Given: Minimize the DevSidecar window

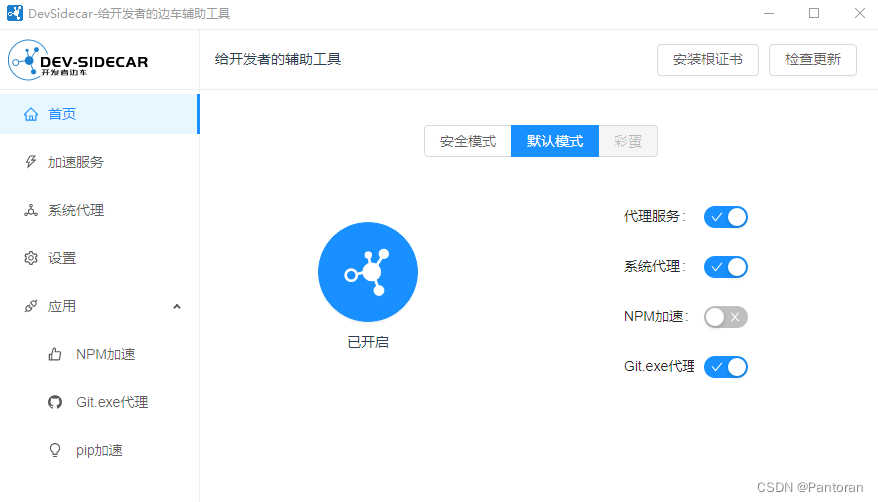Looking at the screenshot, I should (769, 13).
